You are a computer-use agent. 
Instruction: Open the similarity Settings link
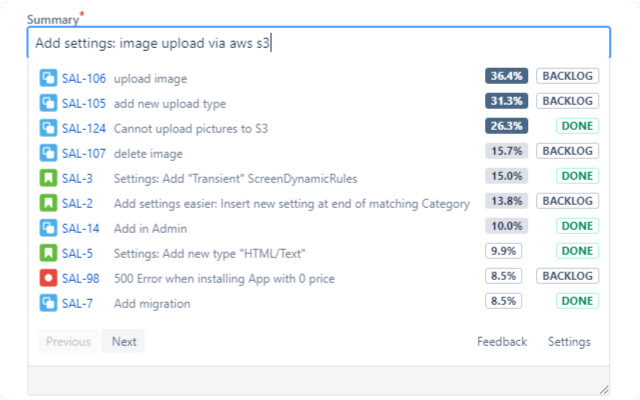[569, 342]
